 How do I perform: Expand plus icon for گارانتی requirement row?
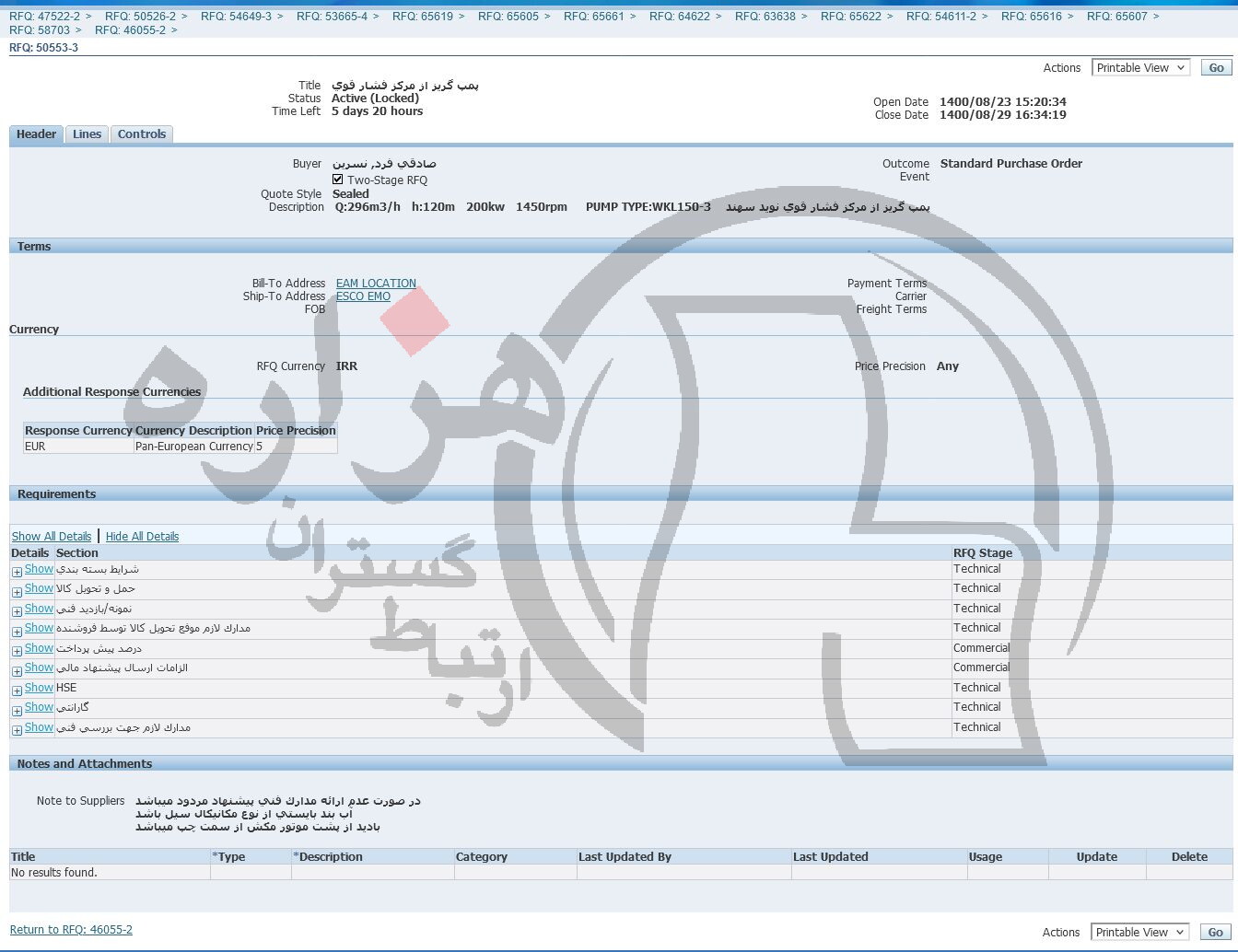17,711
